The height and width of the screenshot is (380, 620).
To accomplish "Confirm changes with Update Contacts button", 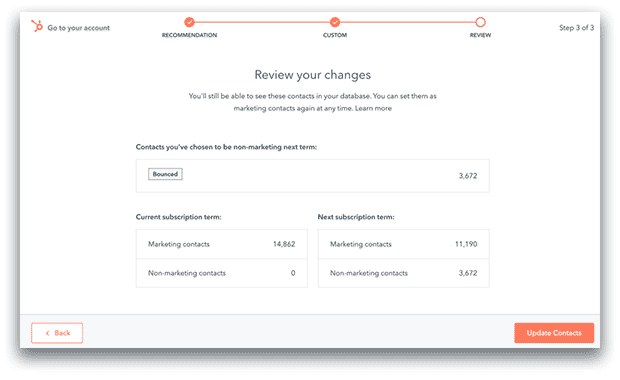I will (554, 333).
